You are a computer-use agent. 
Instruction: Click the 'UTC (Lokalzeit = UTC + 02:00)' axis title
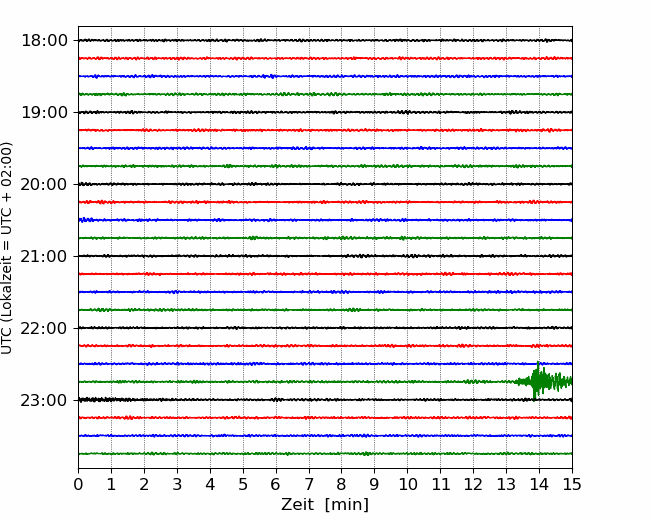coord(7,248)
